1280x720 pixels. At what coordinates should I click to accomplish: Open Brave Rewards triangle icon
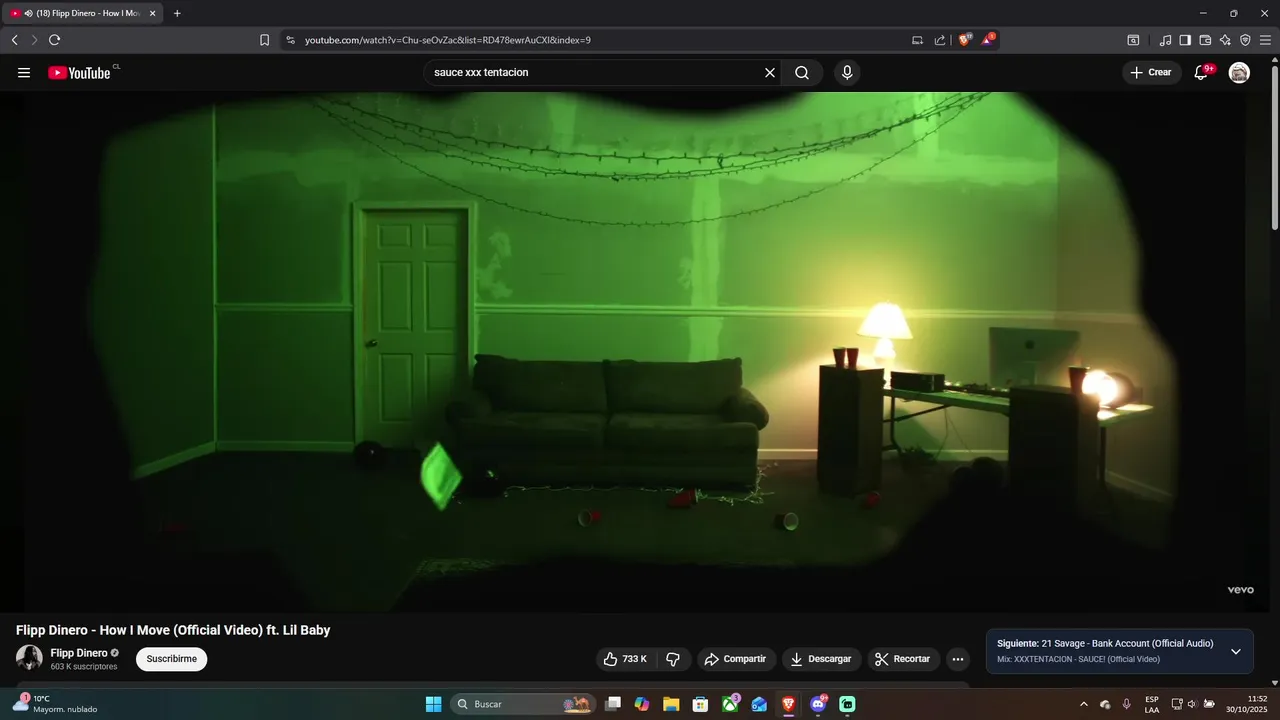click(988, 40)
